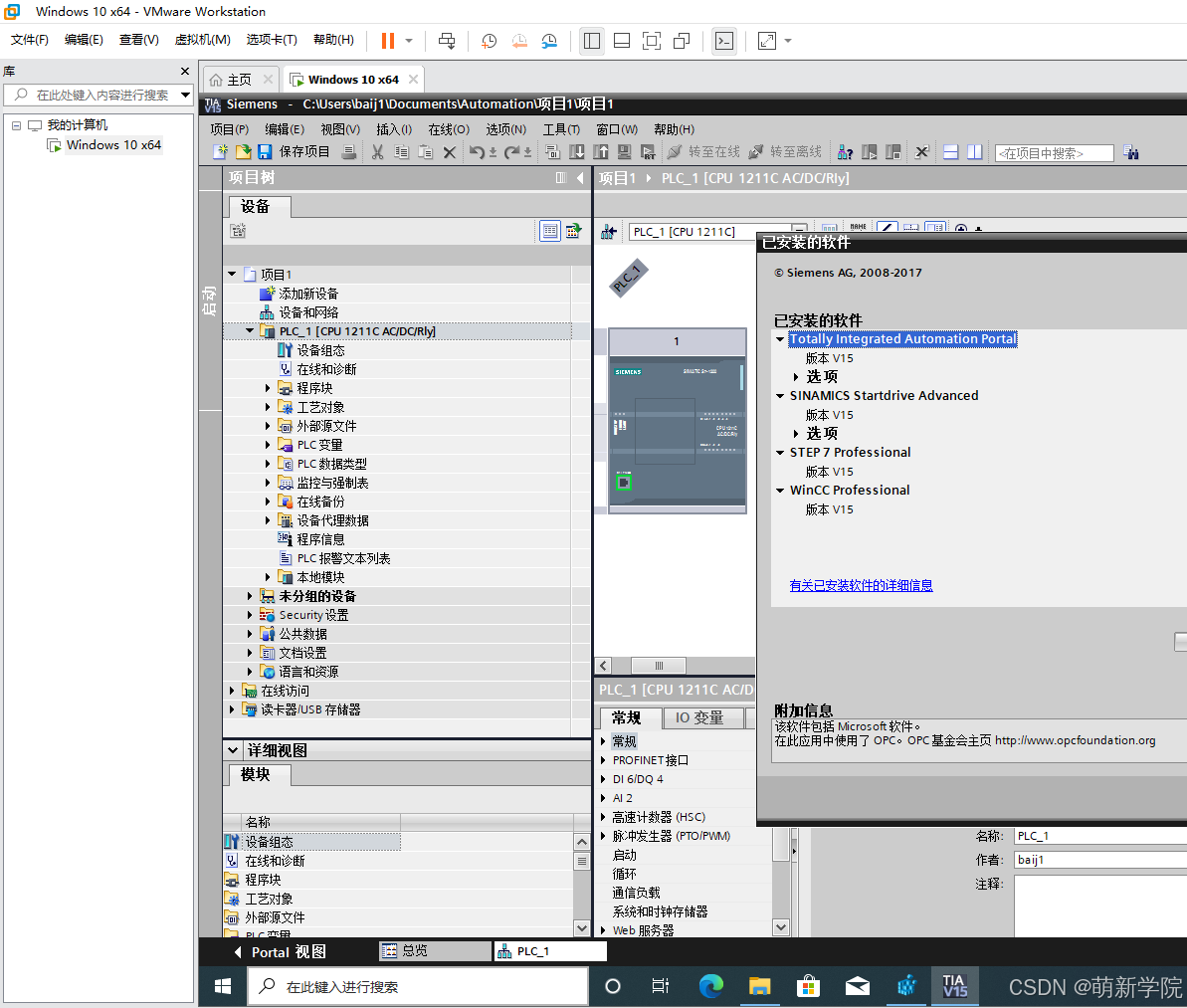1187x1008 pixels.
Task: Expand Security 设置 node
Action: pyautogui.click(x=250, y=615)
